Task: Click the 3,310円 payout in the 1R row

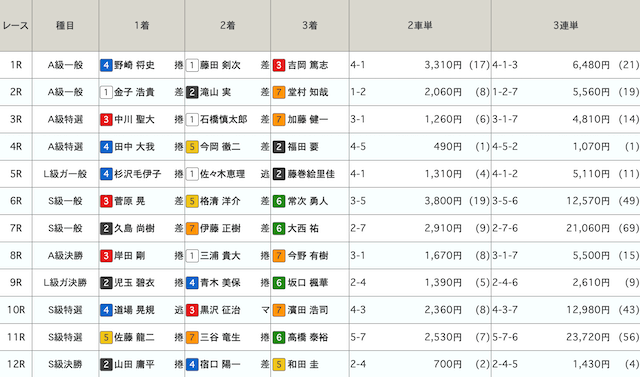Action: point(443,65)
